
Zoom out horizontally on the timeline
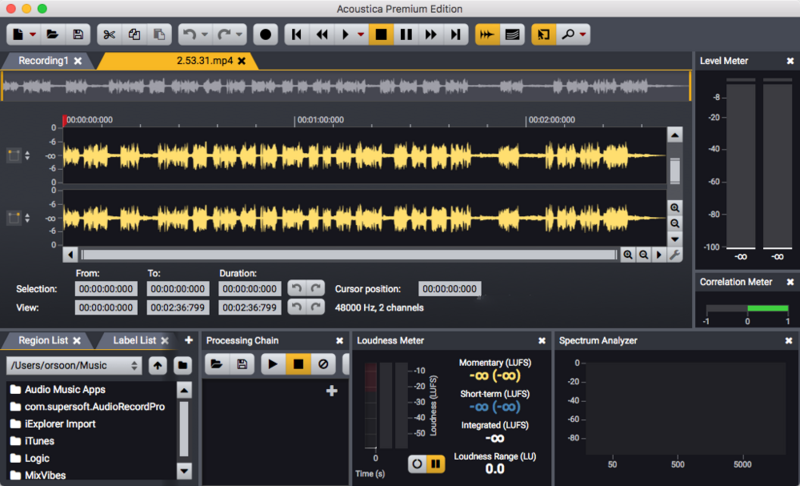644,254
